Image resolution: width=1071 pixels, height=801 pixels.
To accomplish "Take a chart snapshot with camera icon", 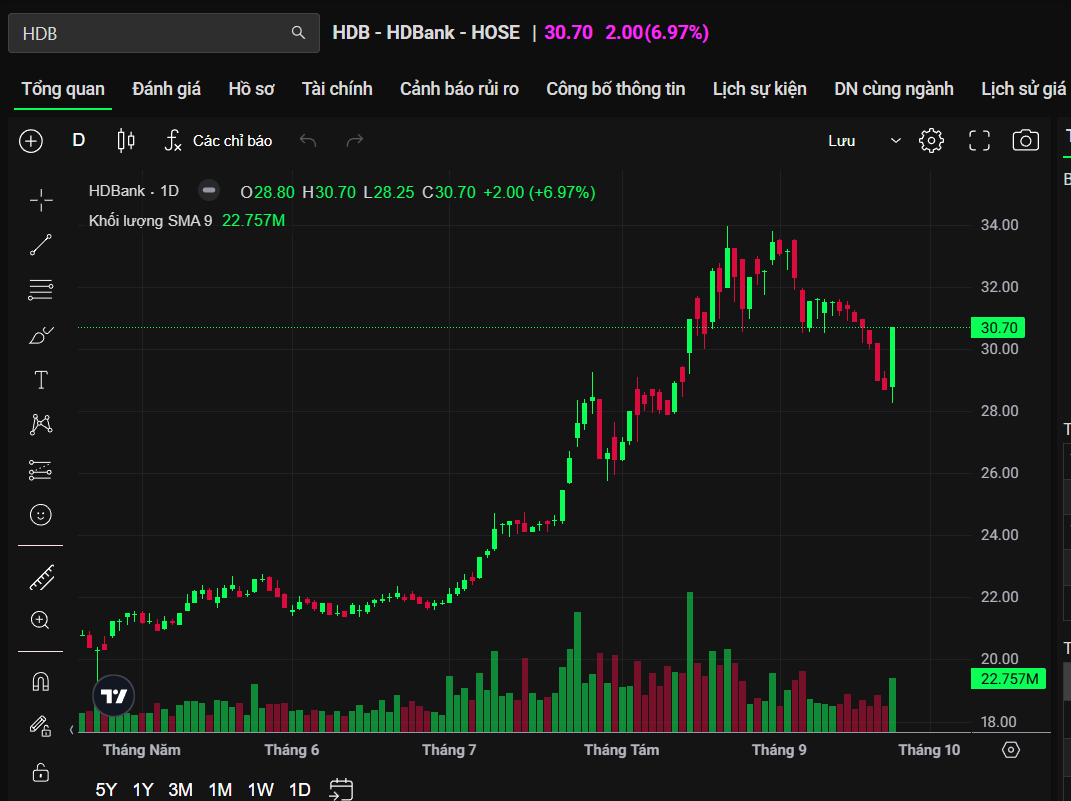I will pos(1025,141).
